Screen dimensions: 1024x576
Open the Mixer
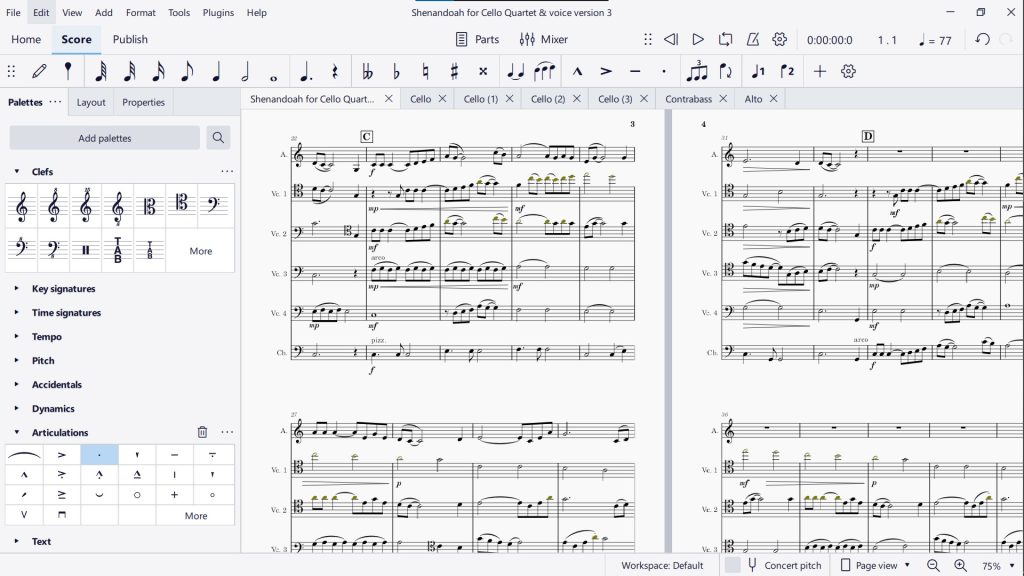(x=544, y=40)
